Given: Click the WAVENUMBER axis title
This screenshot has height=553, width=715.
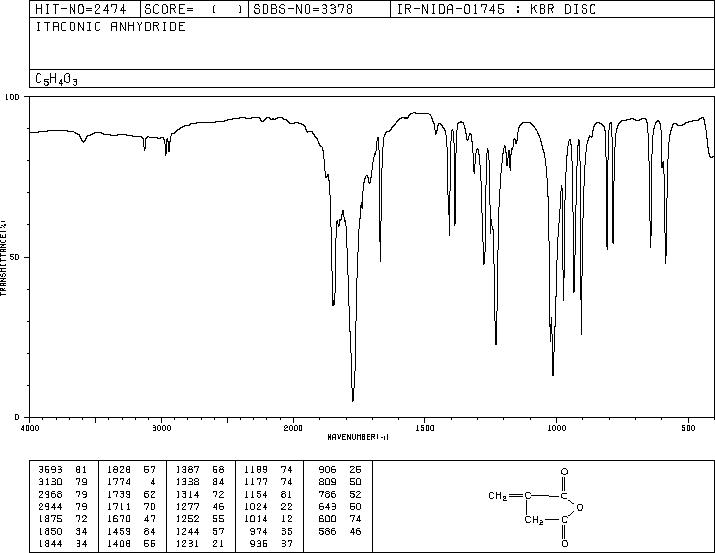Looking at the screenshot, I should (358, 437).
